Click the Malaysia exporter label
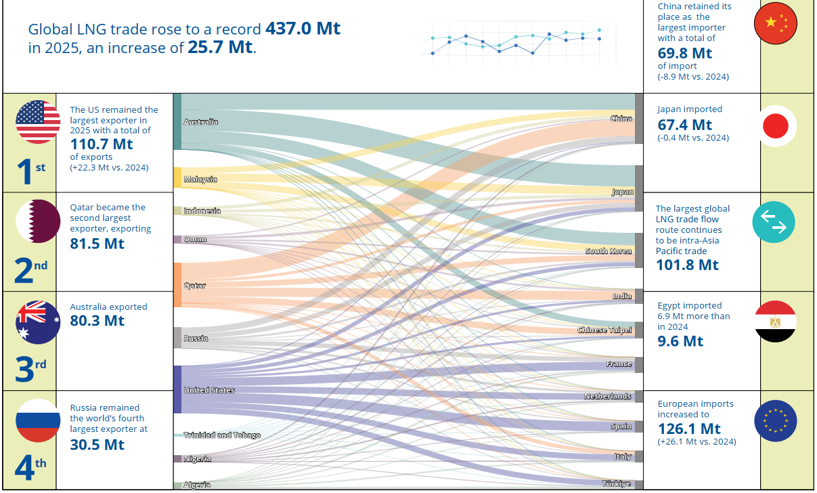 coord(201,179)
